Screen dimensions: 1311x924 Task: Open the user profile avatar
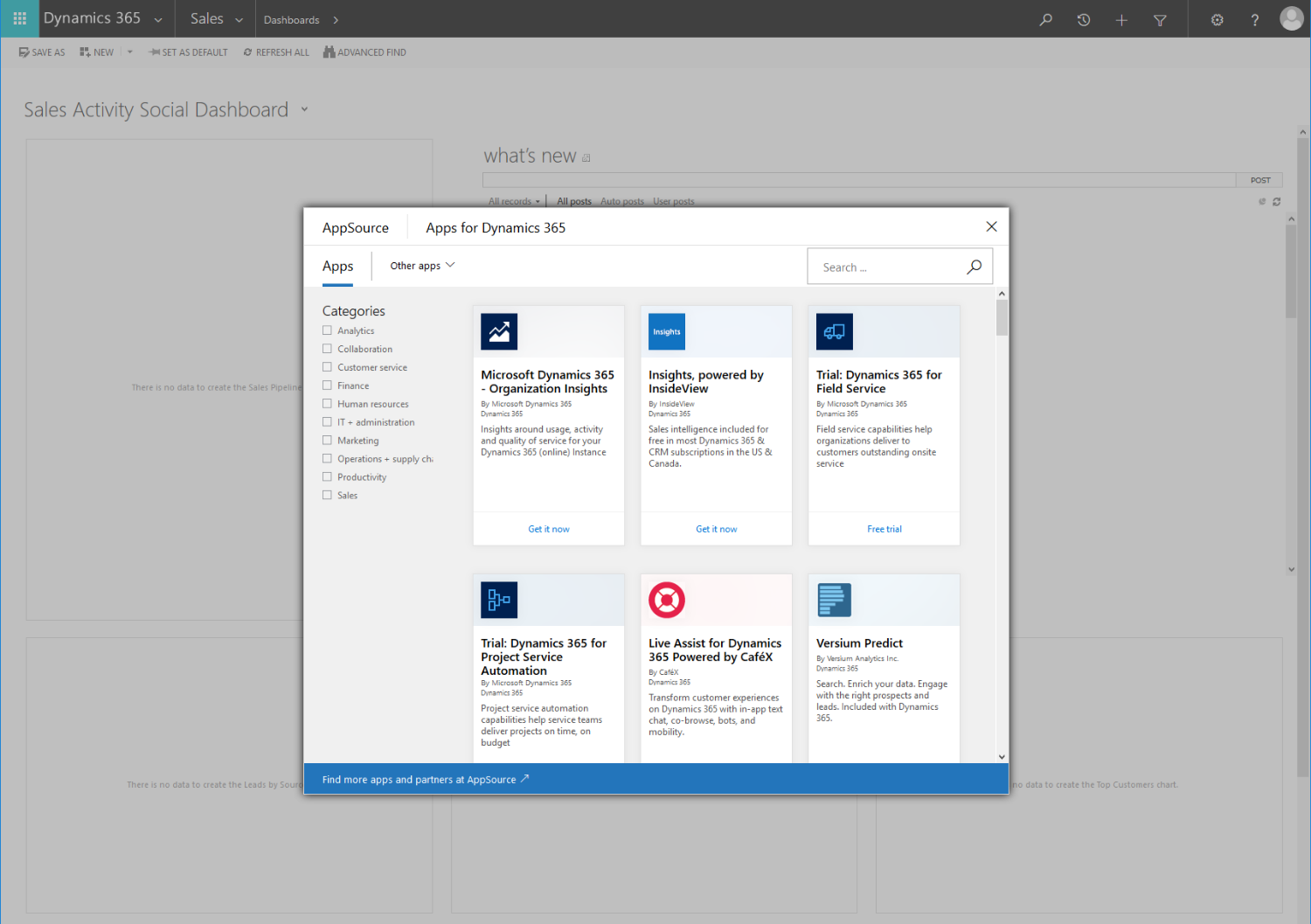pyautogui.click(x=1292, y=18)
